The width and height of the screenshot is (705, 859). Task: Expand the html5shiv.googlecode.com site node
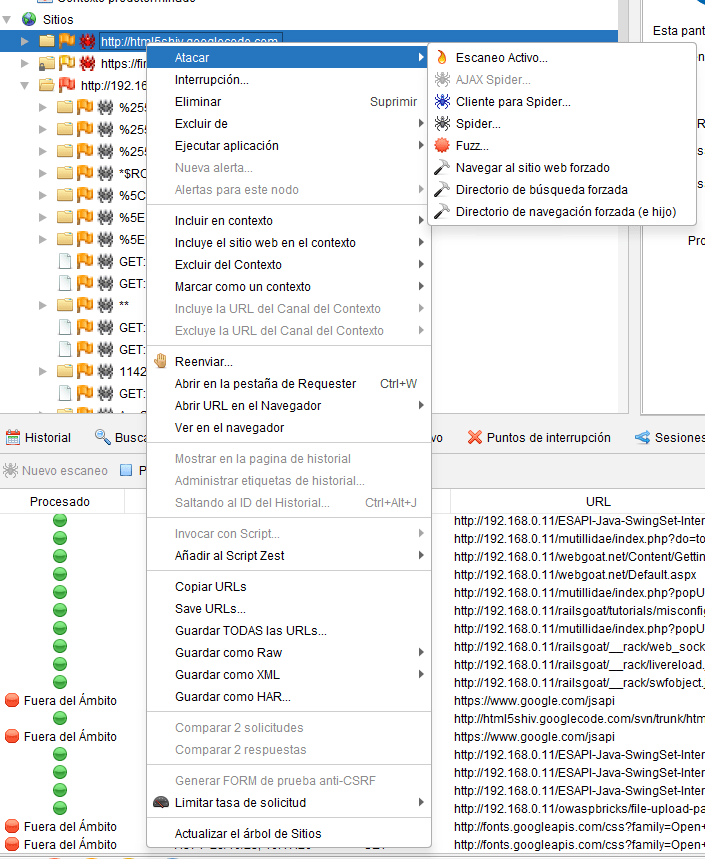pos(26,41)
